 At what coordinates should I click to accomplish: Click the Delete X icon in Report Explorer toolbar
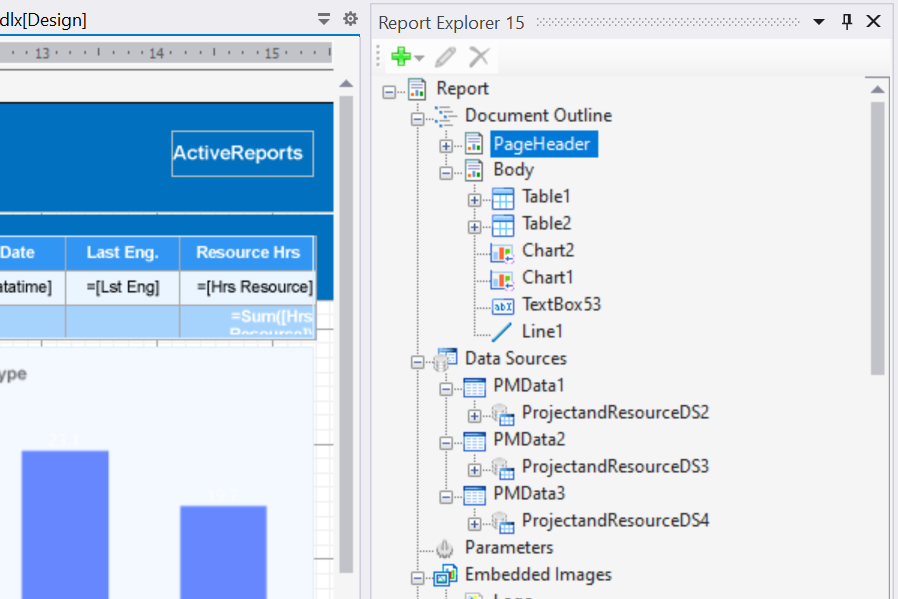pos(479,57)
